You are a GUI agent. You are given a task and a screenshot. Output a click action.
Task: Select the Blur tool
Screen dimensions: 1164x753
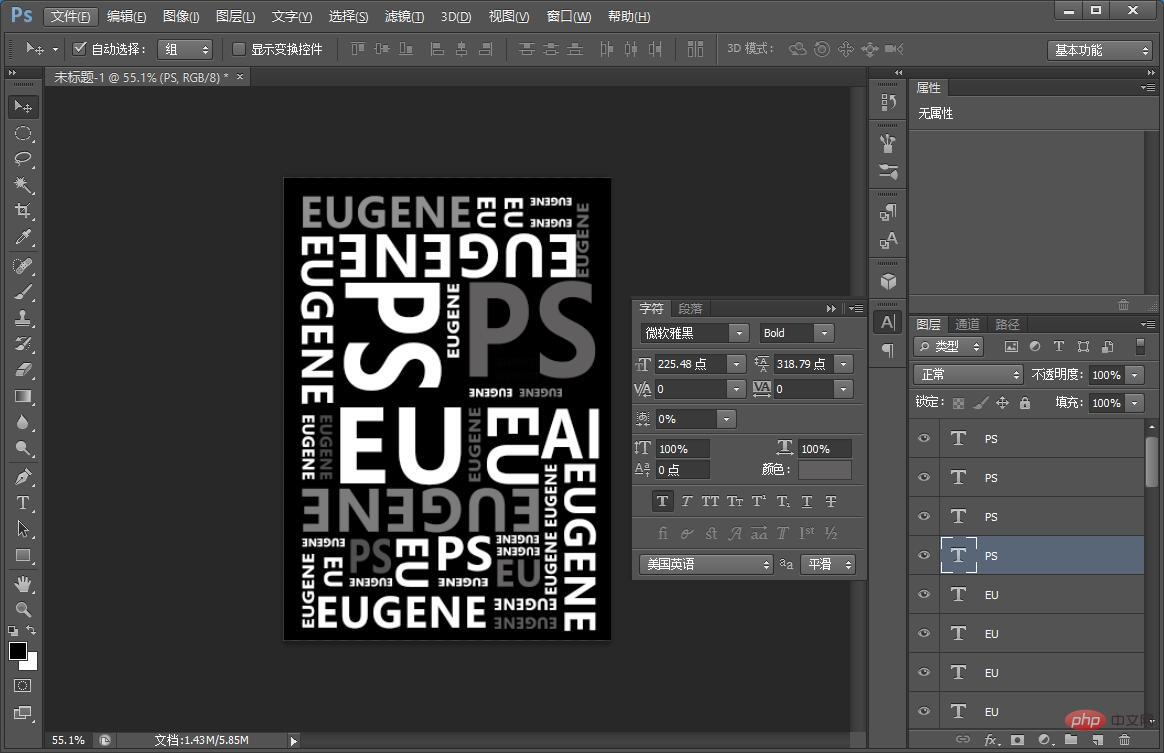23,422
